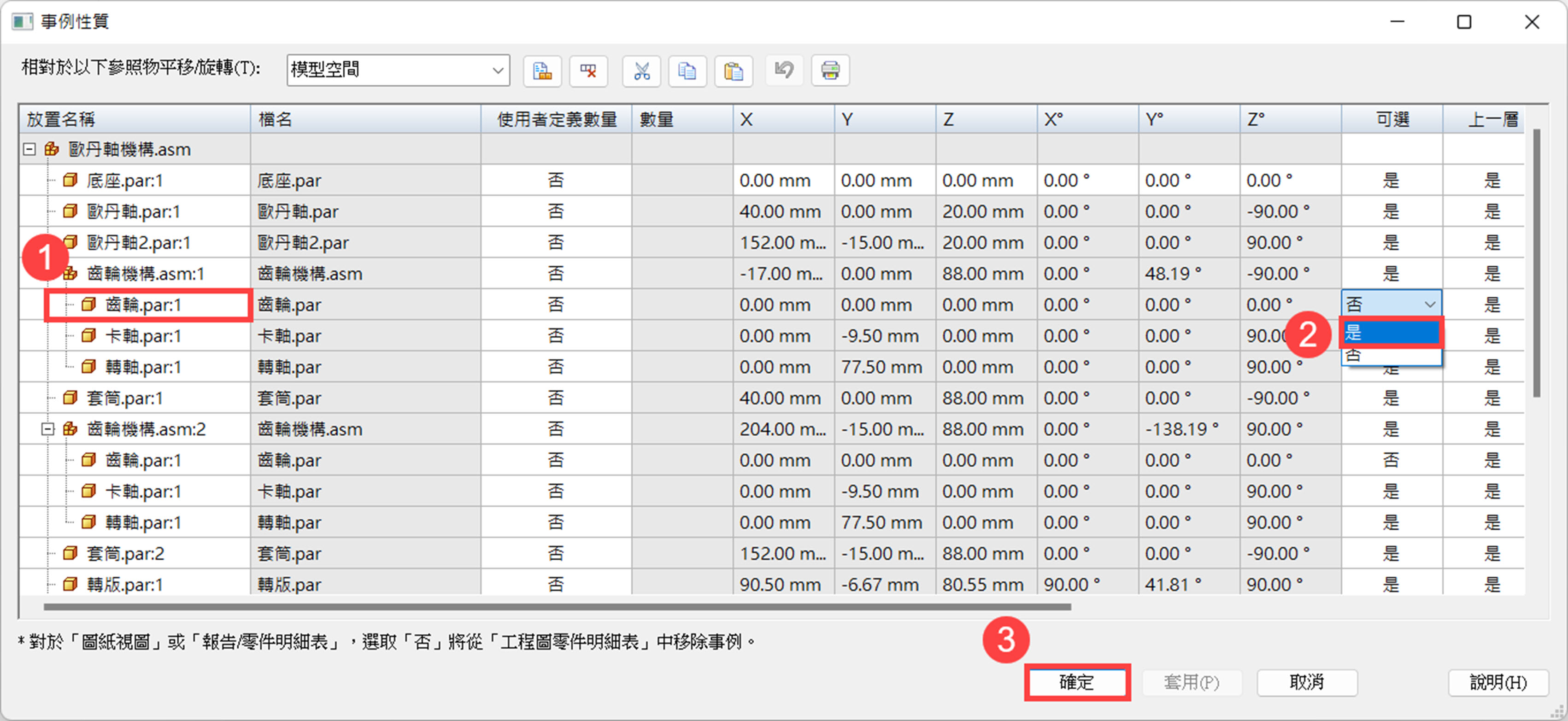Click the Z° column header
This screenshot has width=1568, height=721.
[1291, 119]
